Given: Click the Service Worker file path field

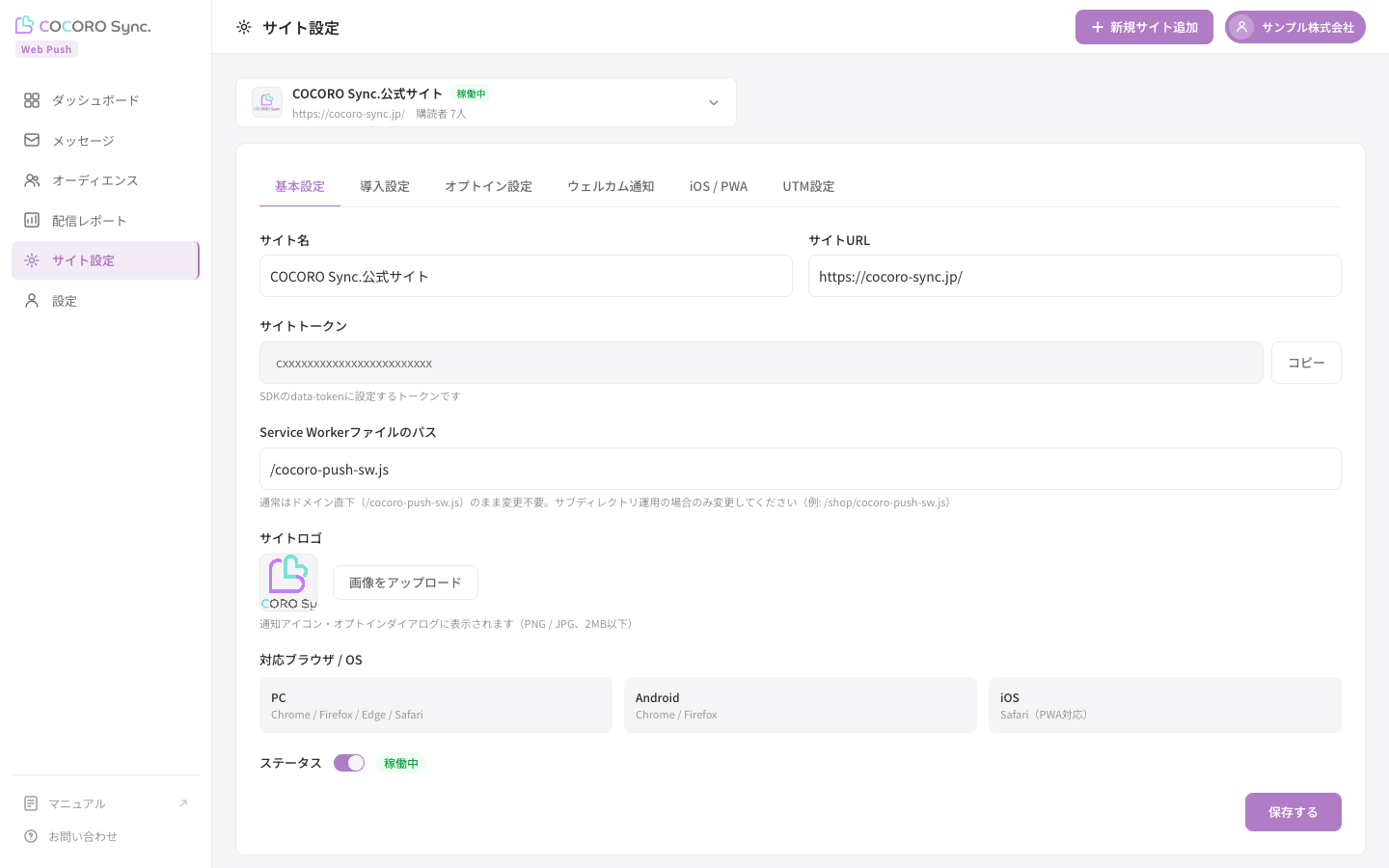Looking at the screenshot, I should pyautogui.click(x=801, y=469).
